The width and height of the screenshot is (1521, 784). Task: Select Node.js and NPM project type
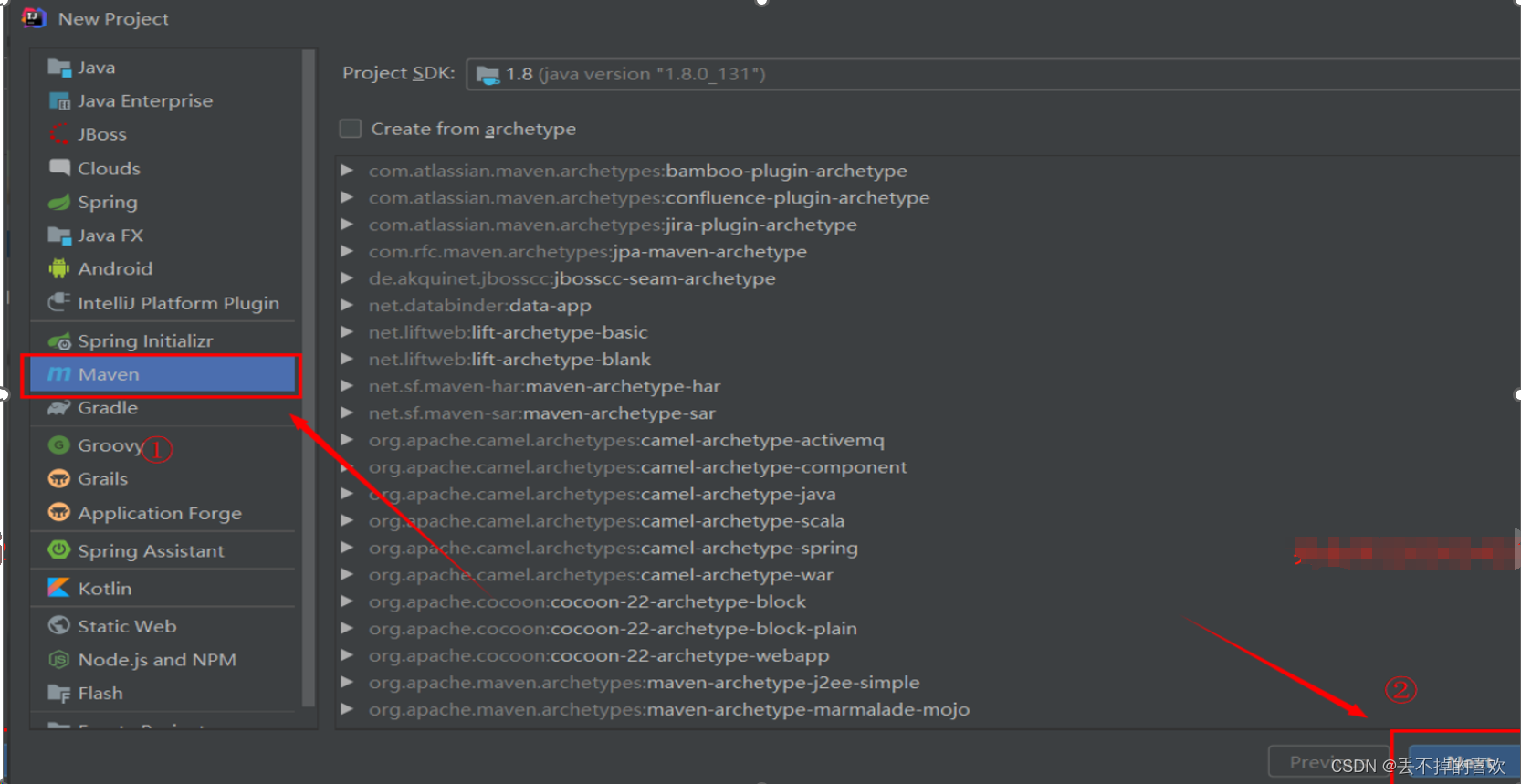[x=164, y=660]
